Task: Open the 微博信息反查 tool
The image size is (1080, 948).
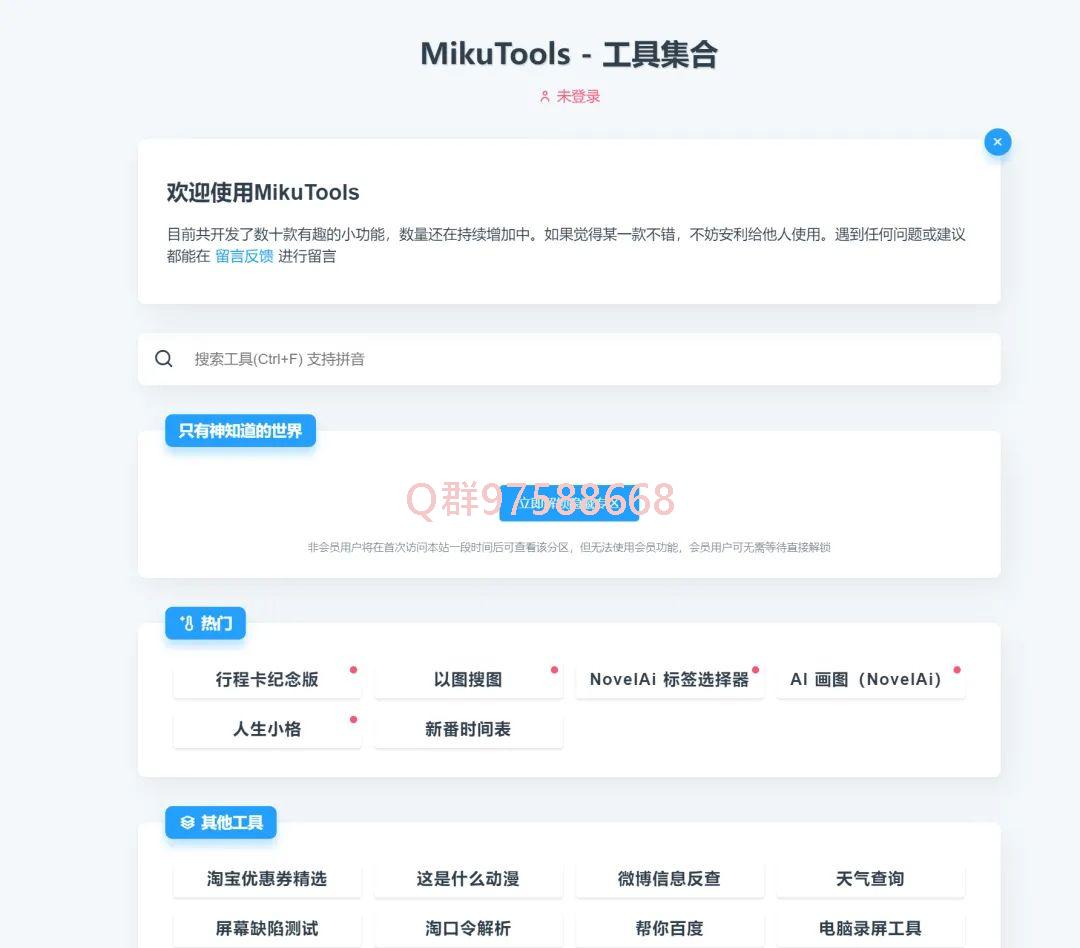Action: (x=669, y=878)
